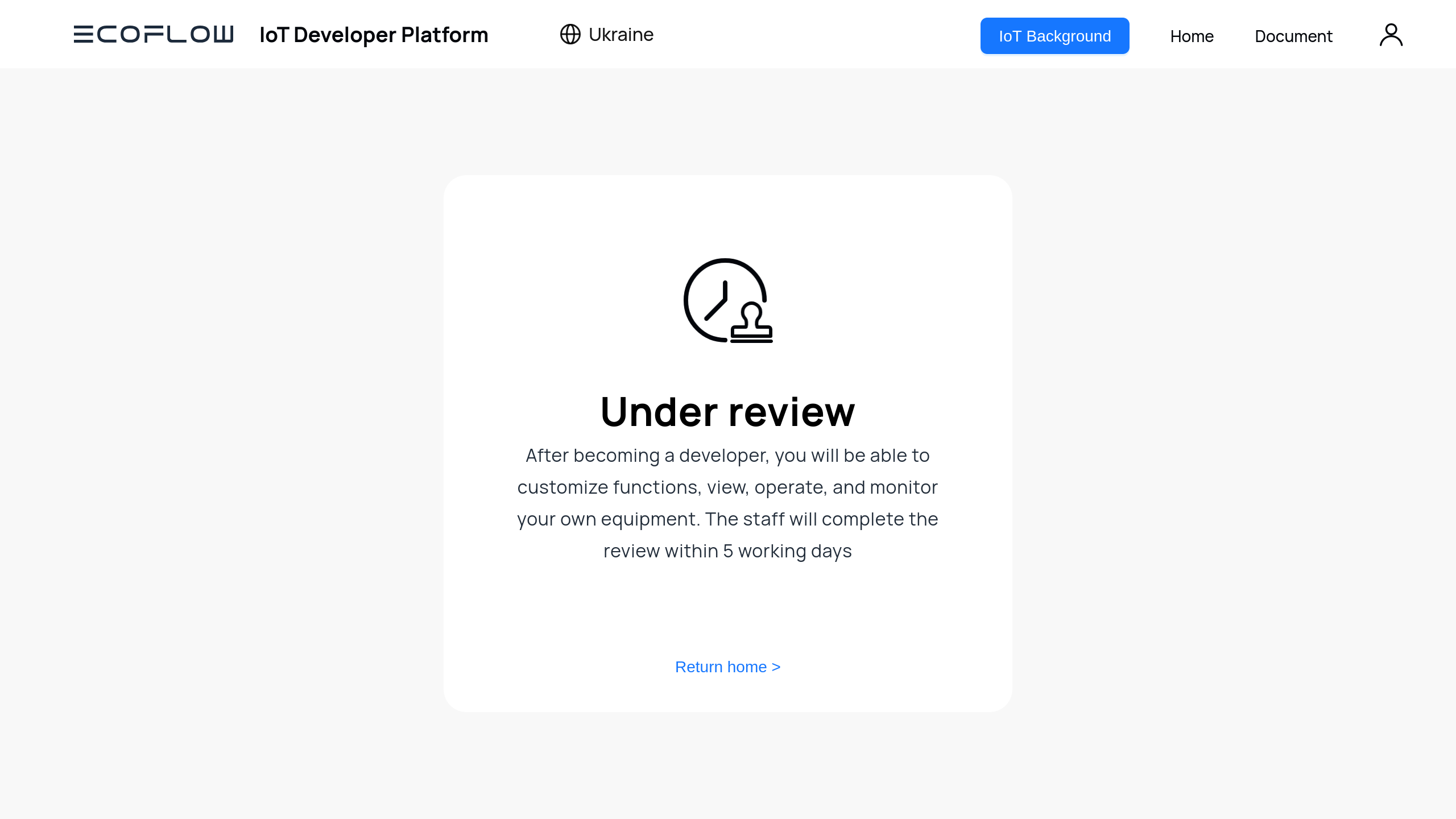
Task: Click the stamp symbol in review icon
Action: pyautogui.click(x=752, y=322)
